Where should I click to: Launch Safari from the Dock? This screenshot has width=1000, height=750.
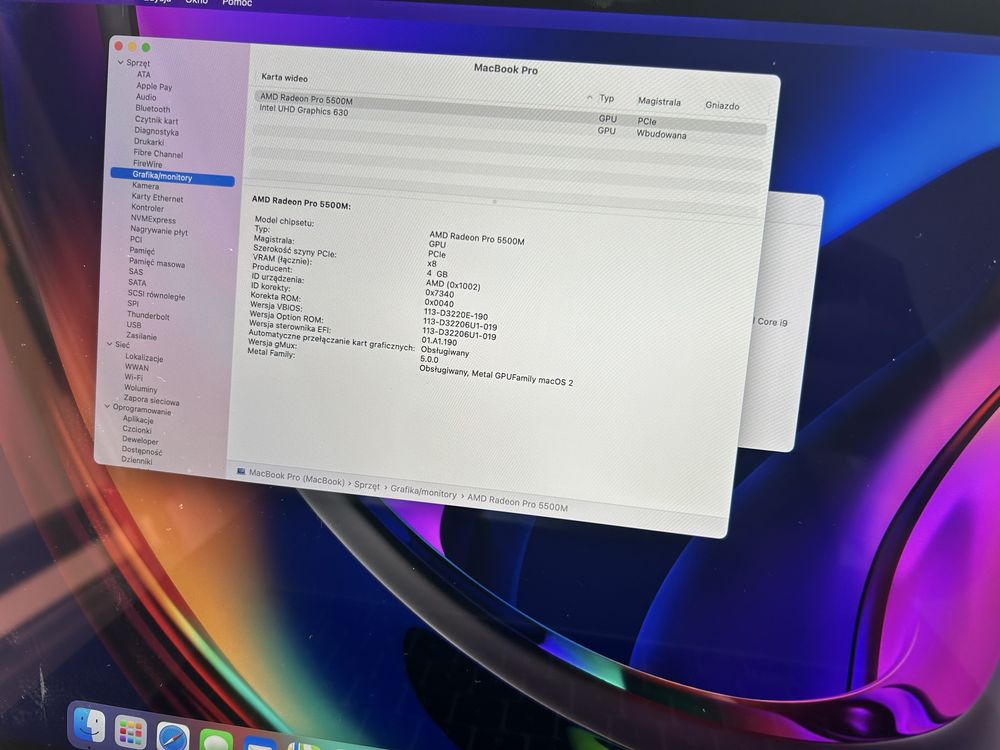click(x=173, y=738)
